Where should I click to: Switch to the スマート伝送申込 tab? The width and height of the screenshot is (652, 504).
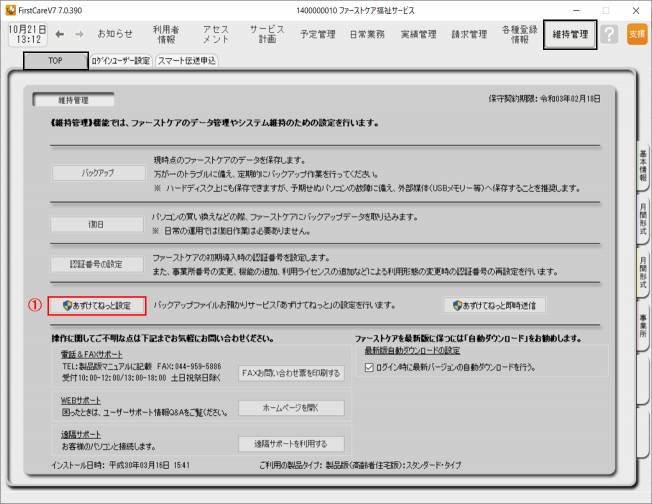coord(187,60)
